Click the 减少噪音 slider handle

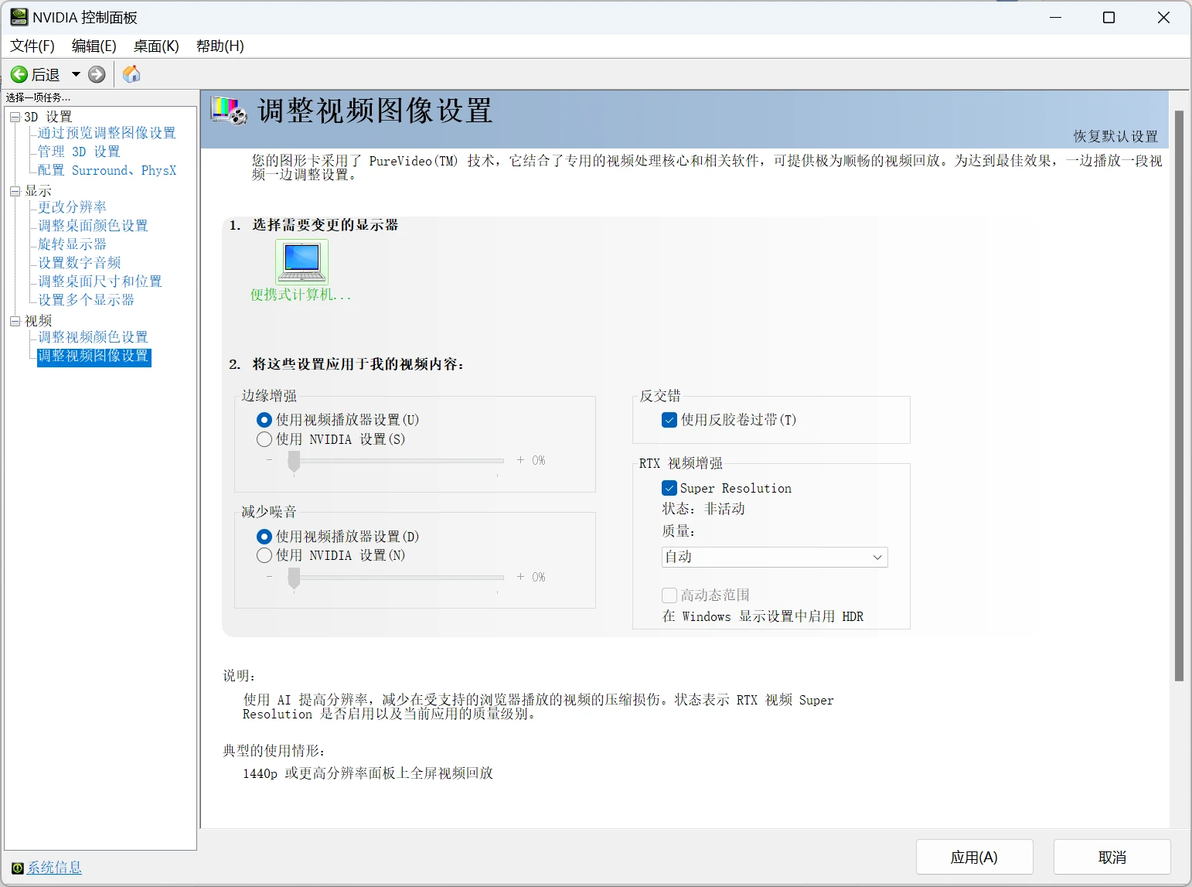pyautogui.click(x=293, y=578)
